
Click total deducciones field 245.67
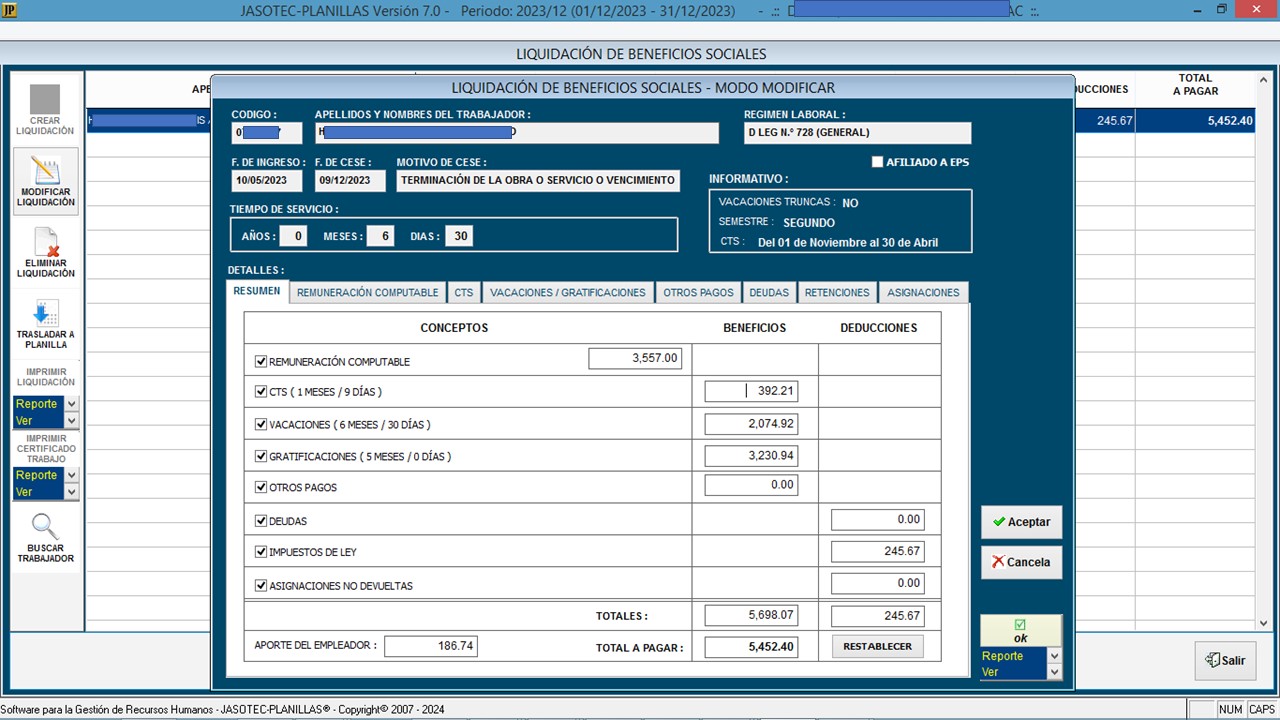tap(877, 616)
